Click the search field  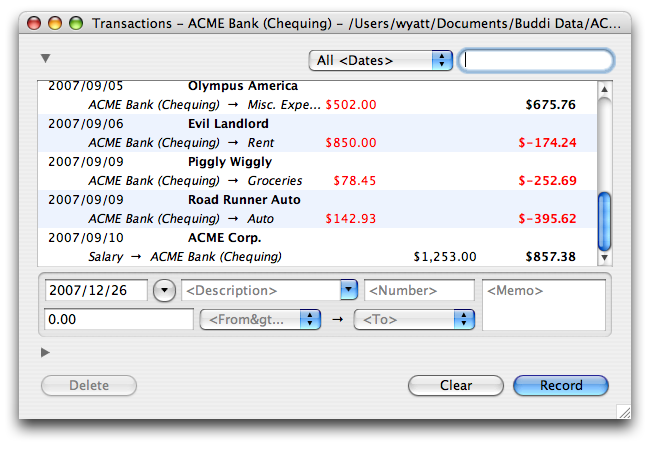[x=536, y=61]
